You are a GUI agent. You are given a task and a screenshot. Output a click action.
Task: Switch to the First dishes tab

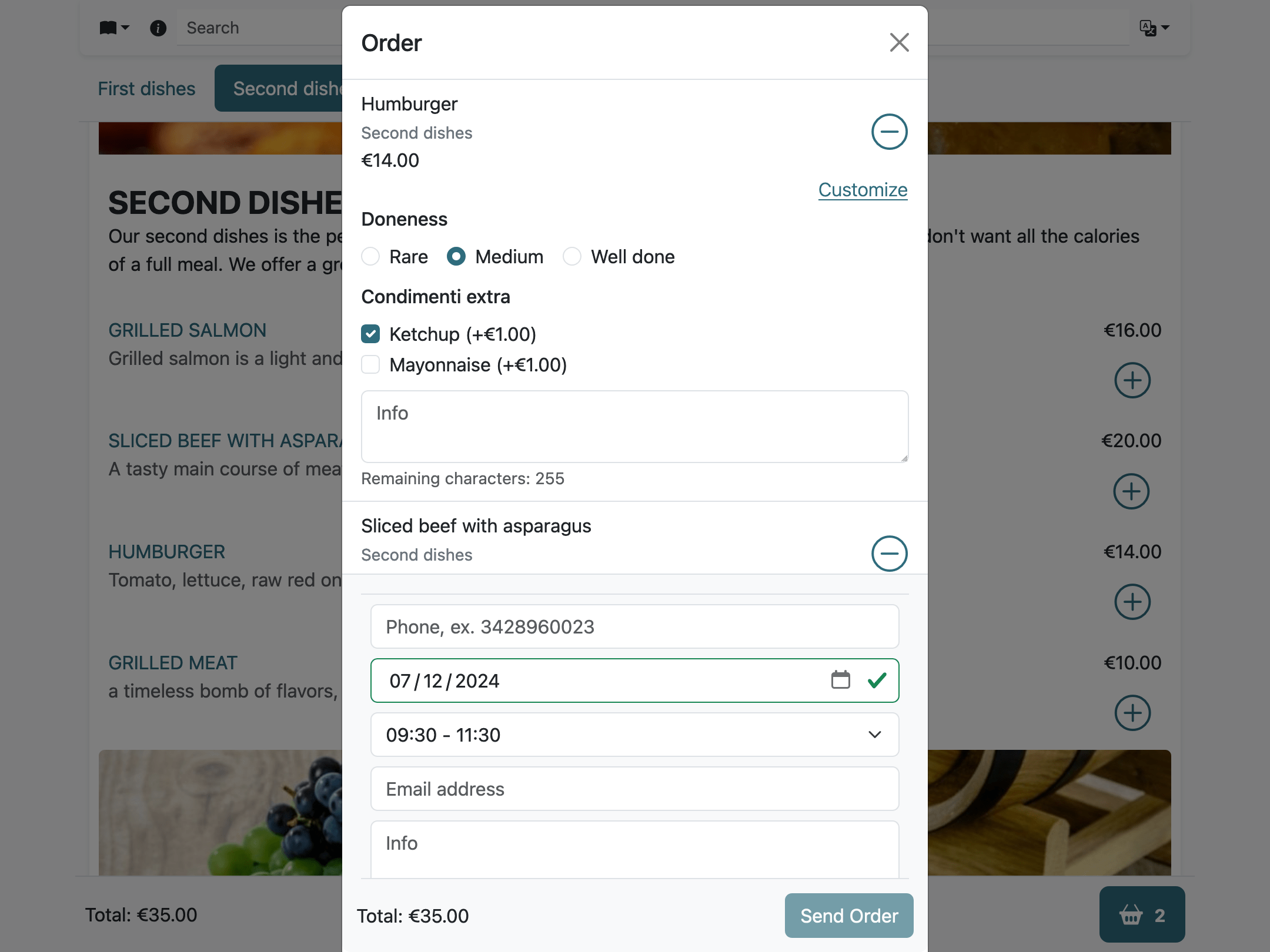[x=146, y=88]
